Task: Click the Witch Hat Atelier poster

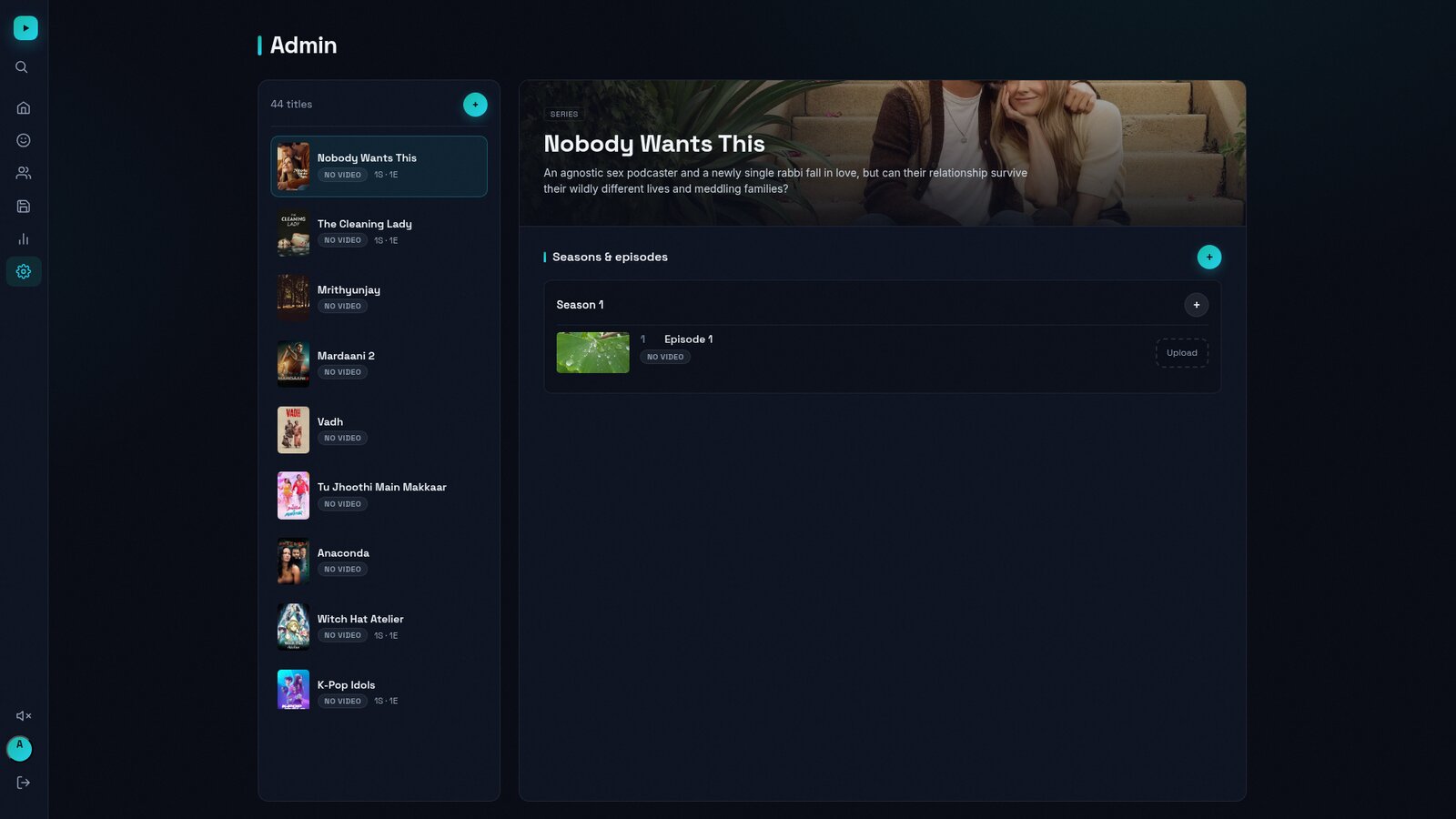Action: 292,626
